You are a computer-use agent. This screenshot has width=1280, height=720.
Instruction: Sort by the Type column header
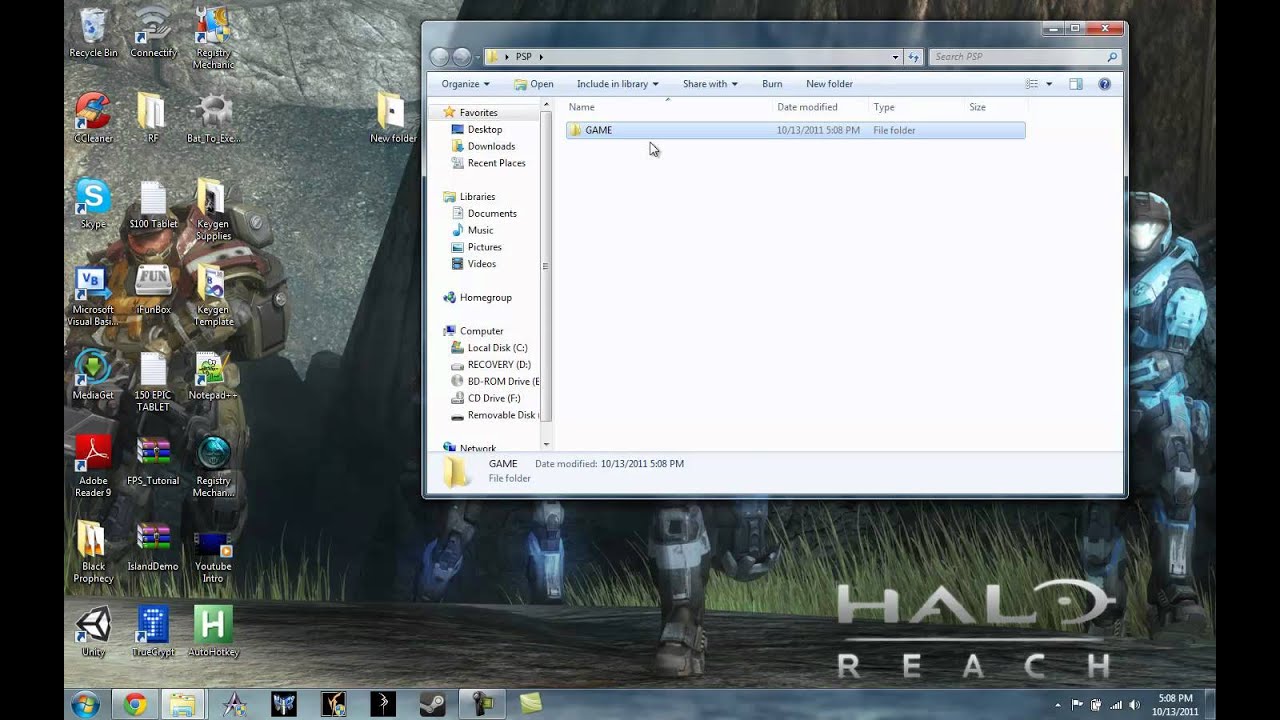pyautogui.click(x=916, y=107)
